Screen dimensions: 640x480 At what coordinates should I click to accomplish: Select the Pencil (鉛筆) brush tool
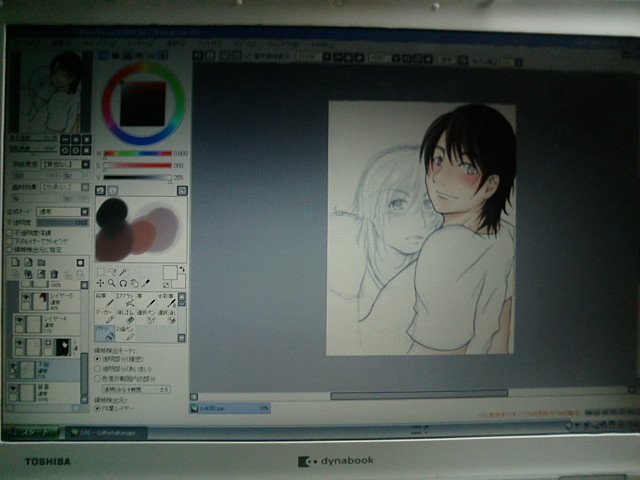(x=105, y=300)
